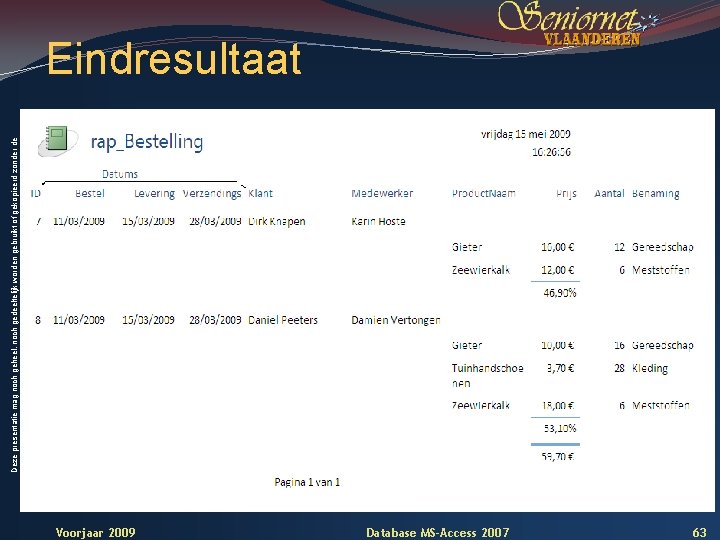720x540 pixels.
Task: Click the 46,90% subtotal
Action: pyautogui.click(x=560, y=293)
